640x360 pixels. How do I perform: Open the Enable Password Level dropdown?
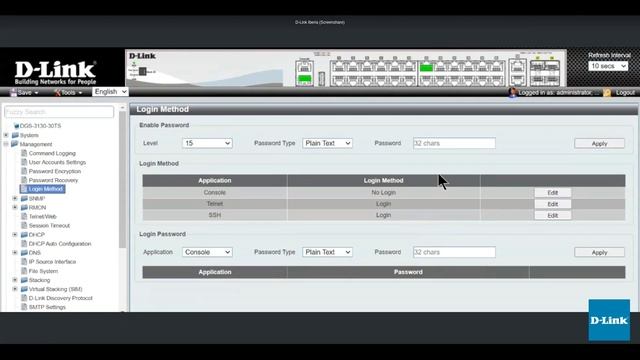coord(207,143)
